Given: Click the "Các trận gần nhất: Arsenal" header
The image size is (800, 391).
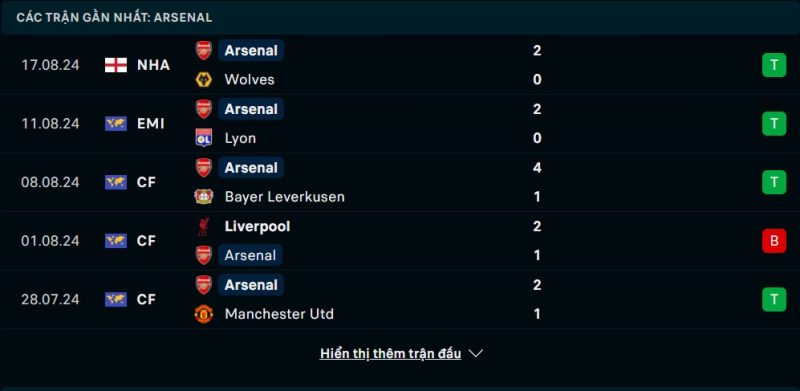Looking at the screenshot, I should [x=114, y=17].
